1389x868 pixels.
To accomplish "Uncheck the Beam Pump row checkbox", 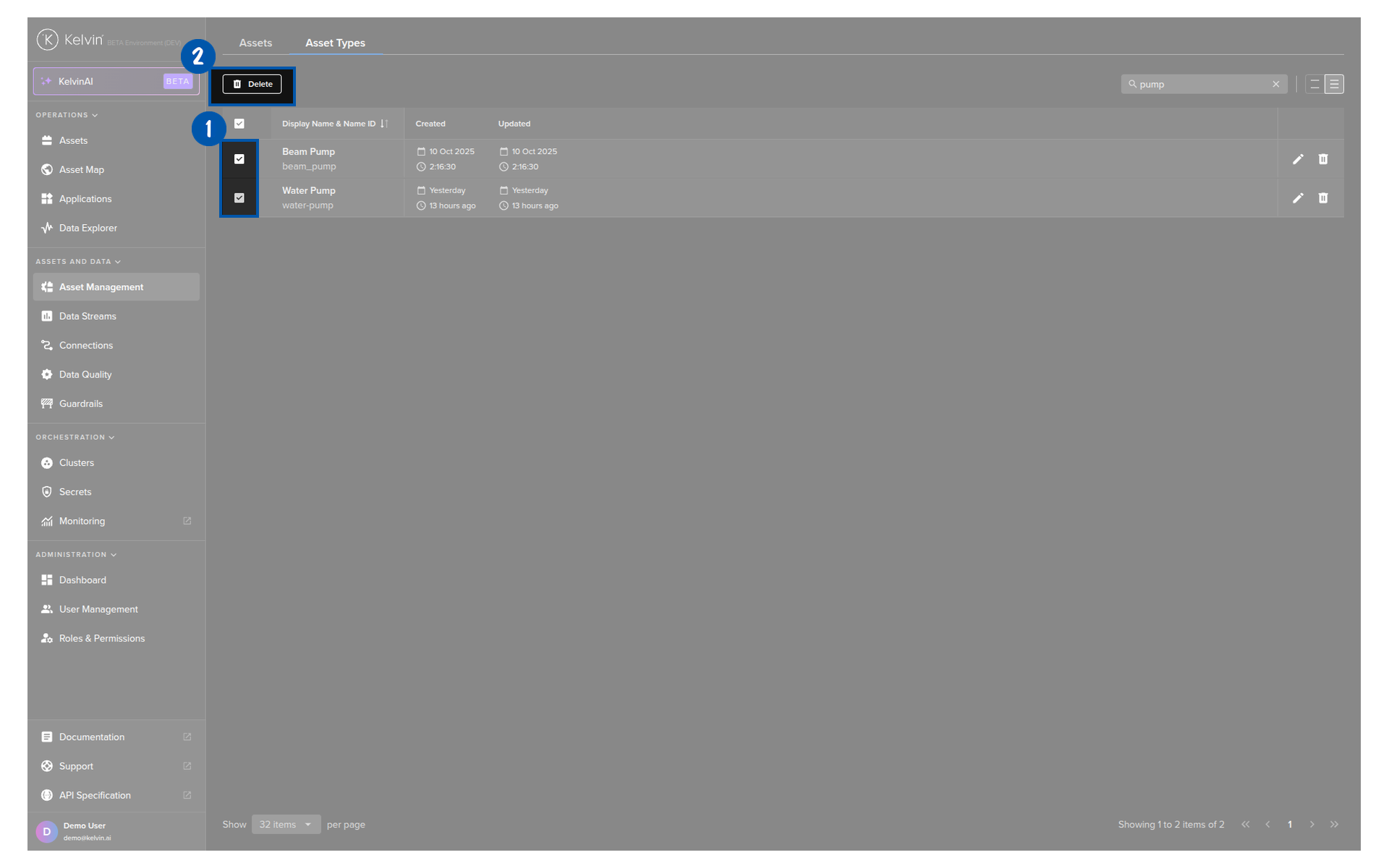I will [x=239, y=159].
